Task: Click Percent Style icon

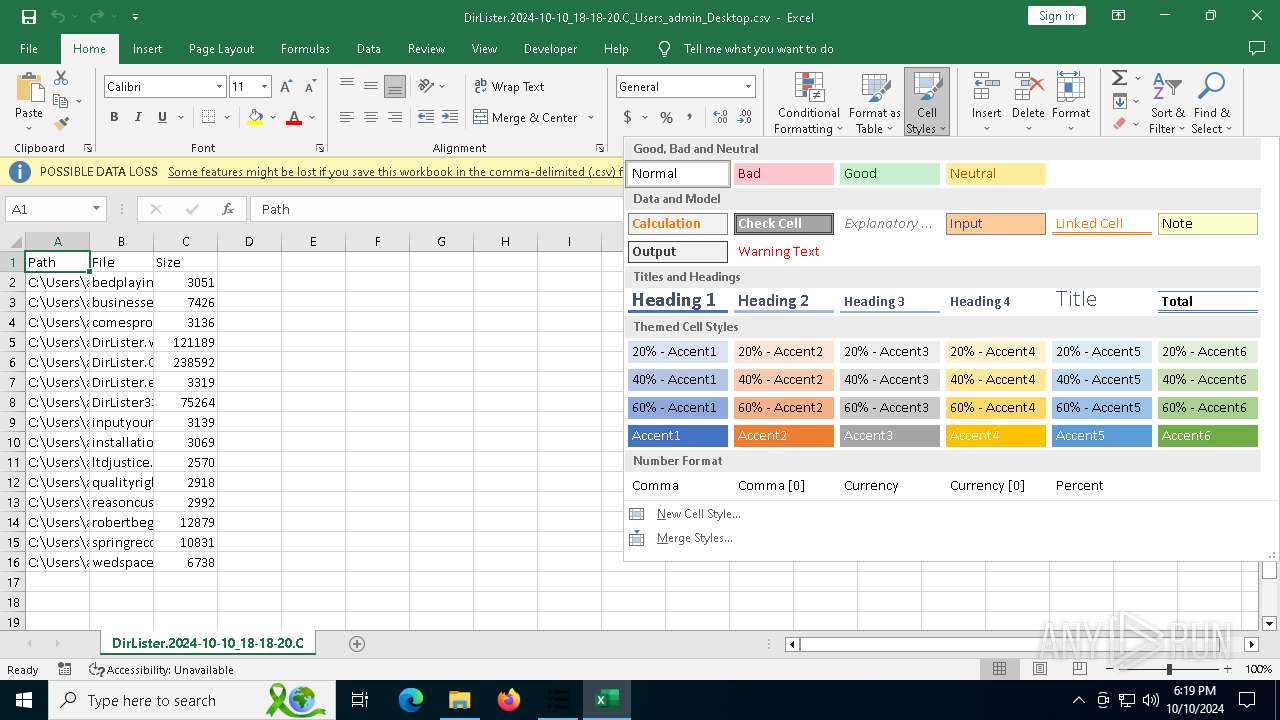Action: click(x=666, y=117)
